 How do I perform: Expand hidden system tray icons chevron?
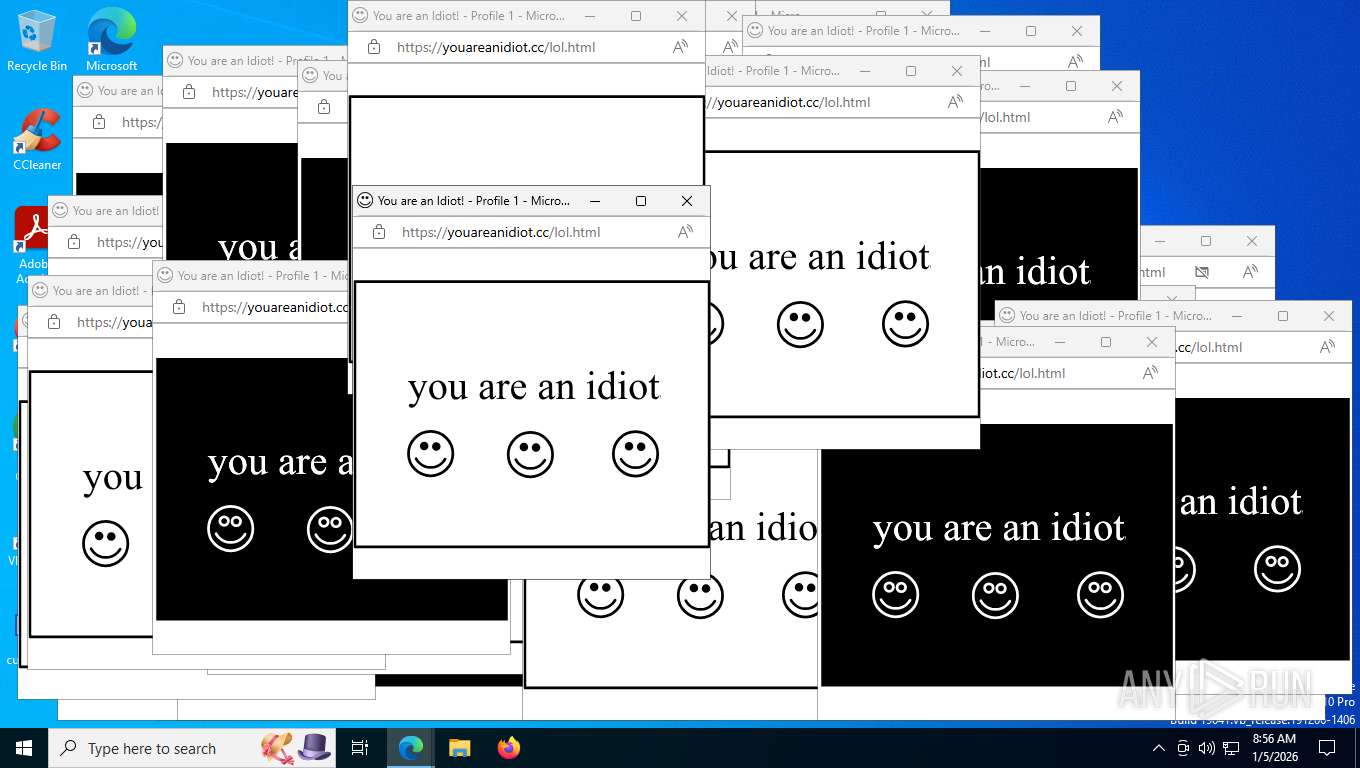click(x=1158, y=748)
